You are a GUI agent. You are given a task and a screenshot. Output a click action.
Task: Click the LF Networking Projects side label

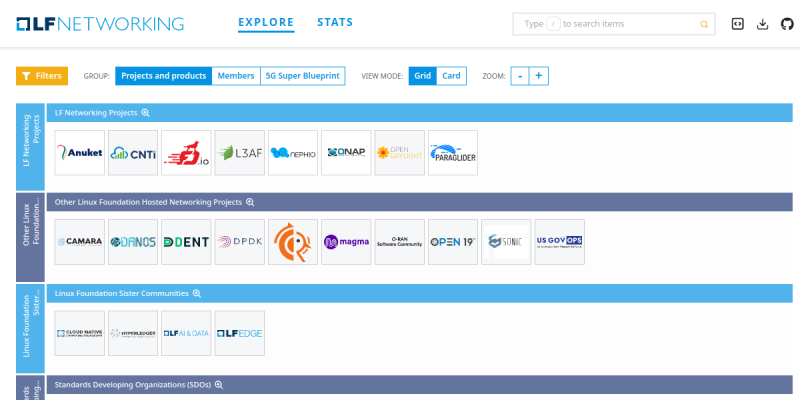31,147
